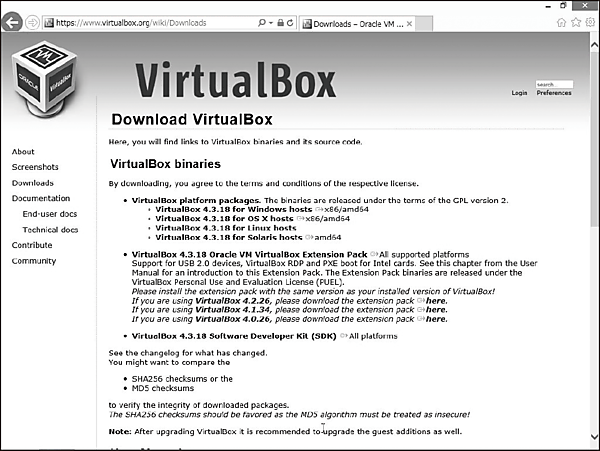The width and height of the screenshot is (600, 451).
Task: Open the MD5 checksums link
Action: (163, 388)
